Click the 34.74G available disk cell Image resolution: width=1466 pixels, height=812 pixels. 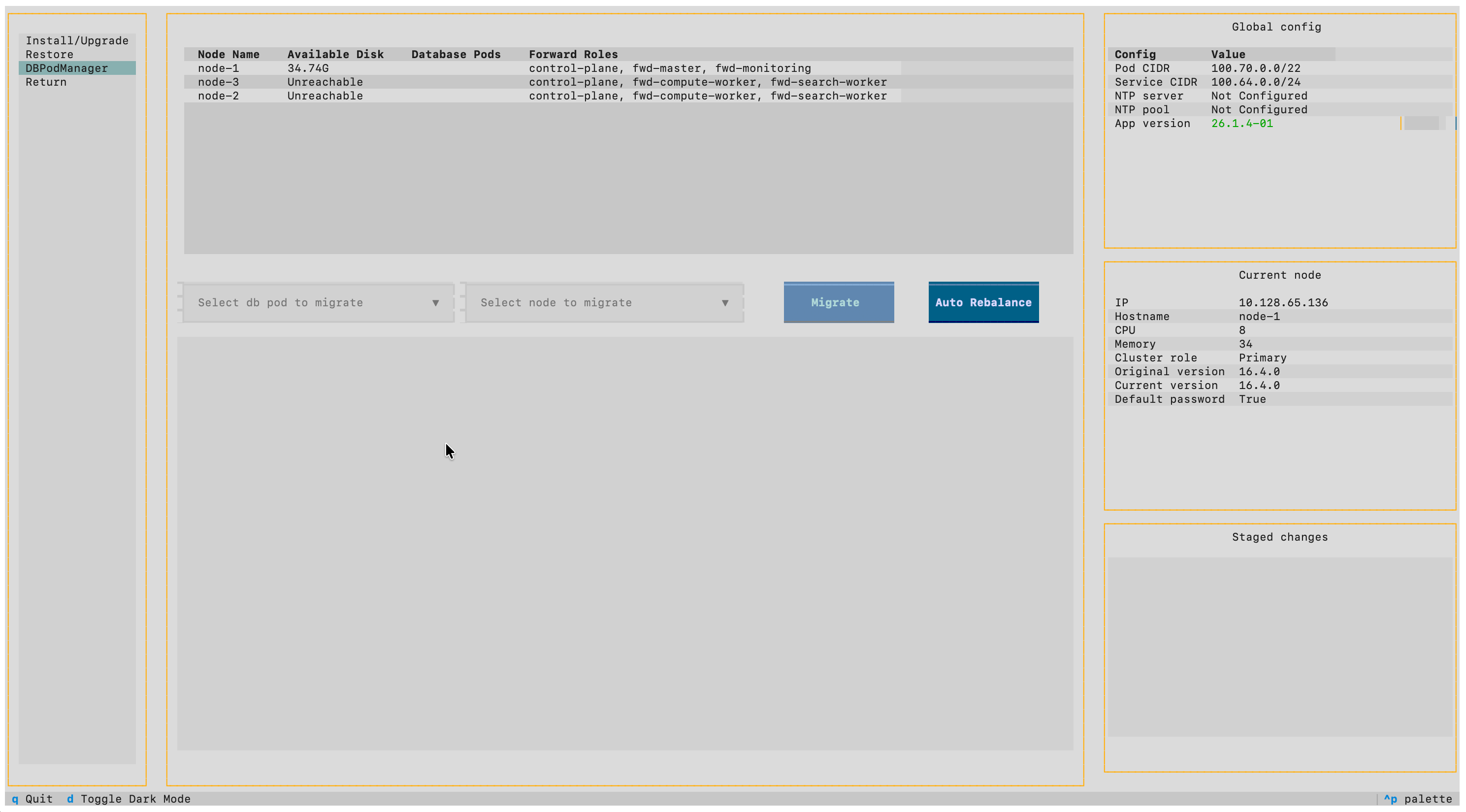click(x=308, y=68)
